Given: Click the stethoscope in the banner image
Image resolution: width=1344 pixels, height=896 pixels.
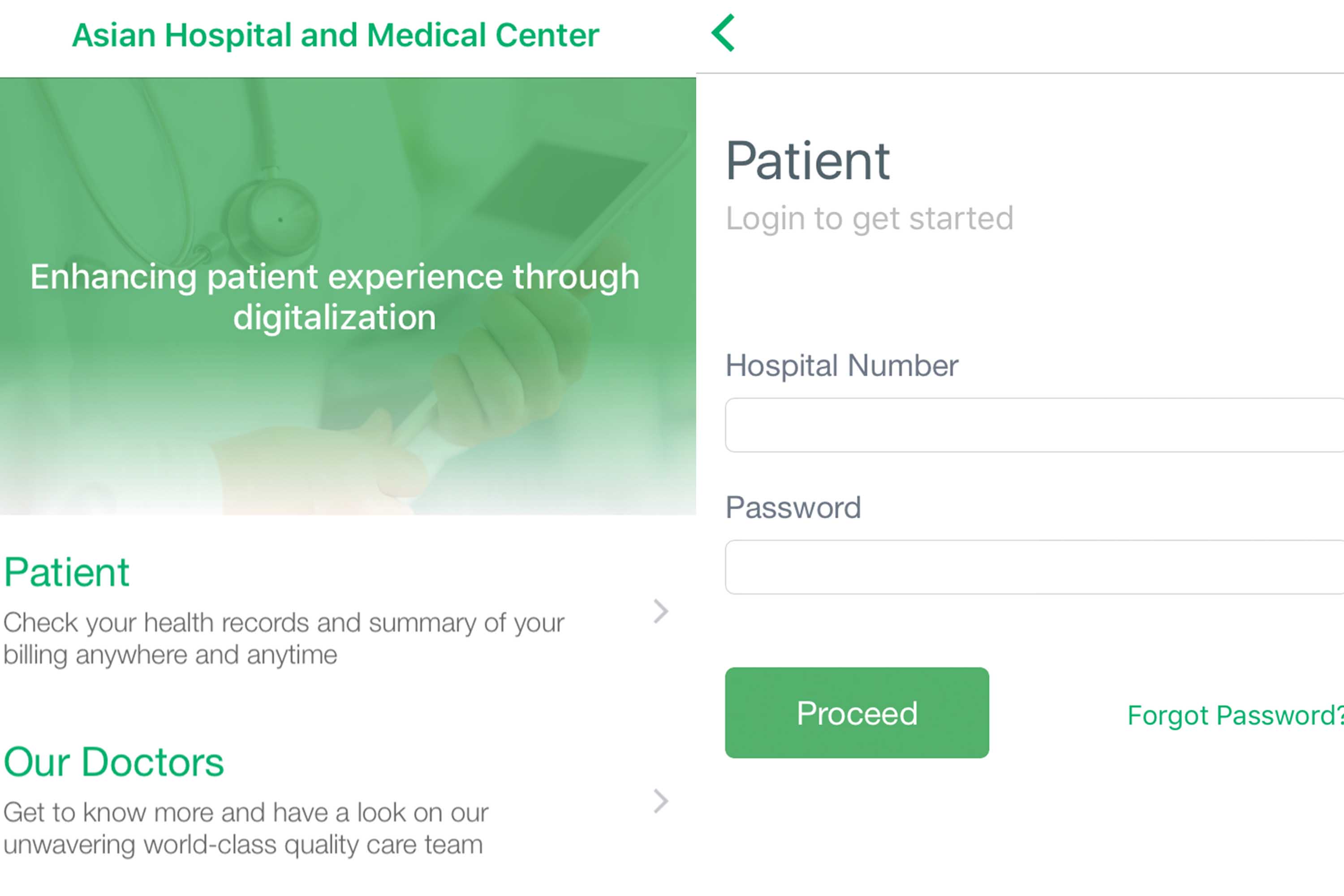Looking at the screenshot, I should point(274,217).
